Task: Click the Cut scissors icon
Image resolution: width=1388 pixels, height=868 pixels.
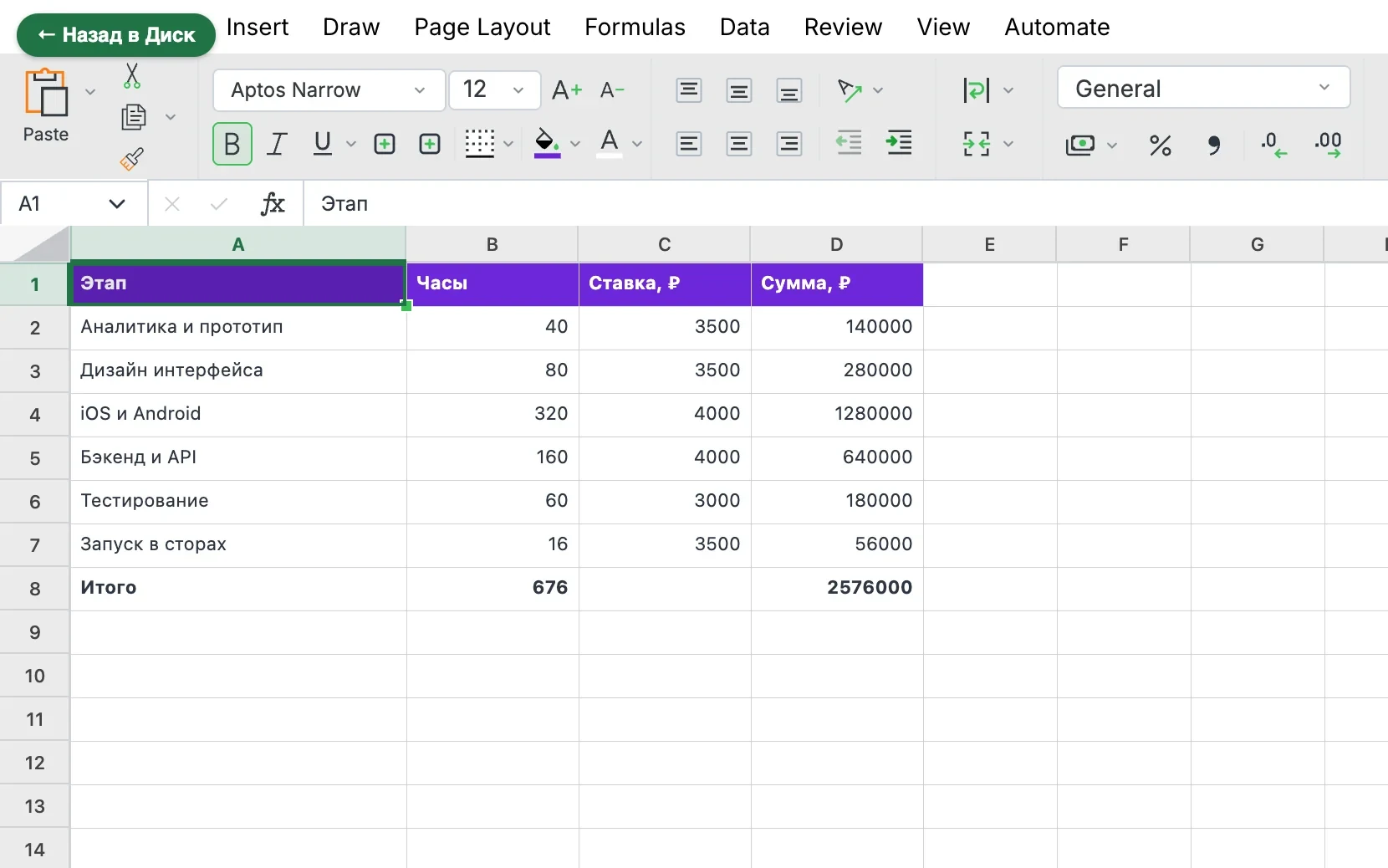Action: pos(132,76)
